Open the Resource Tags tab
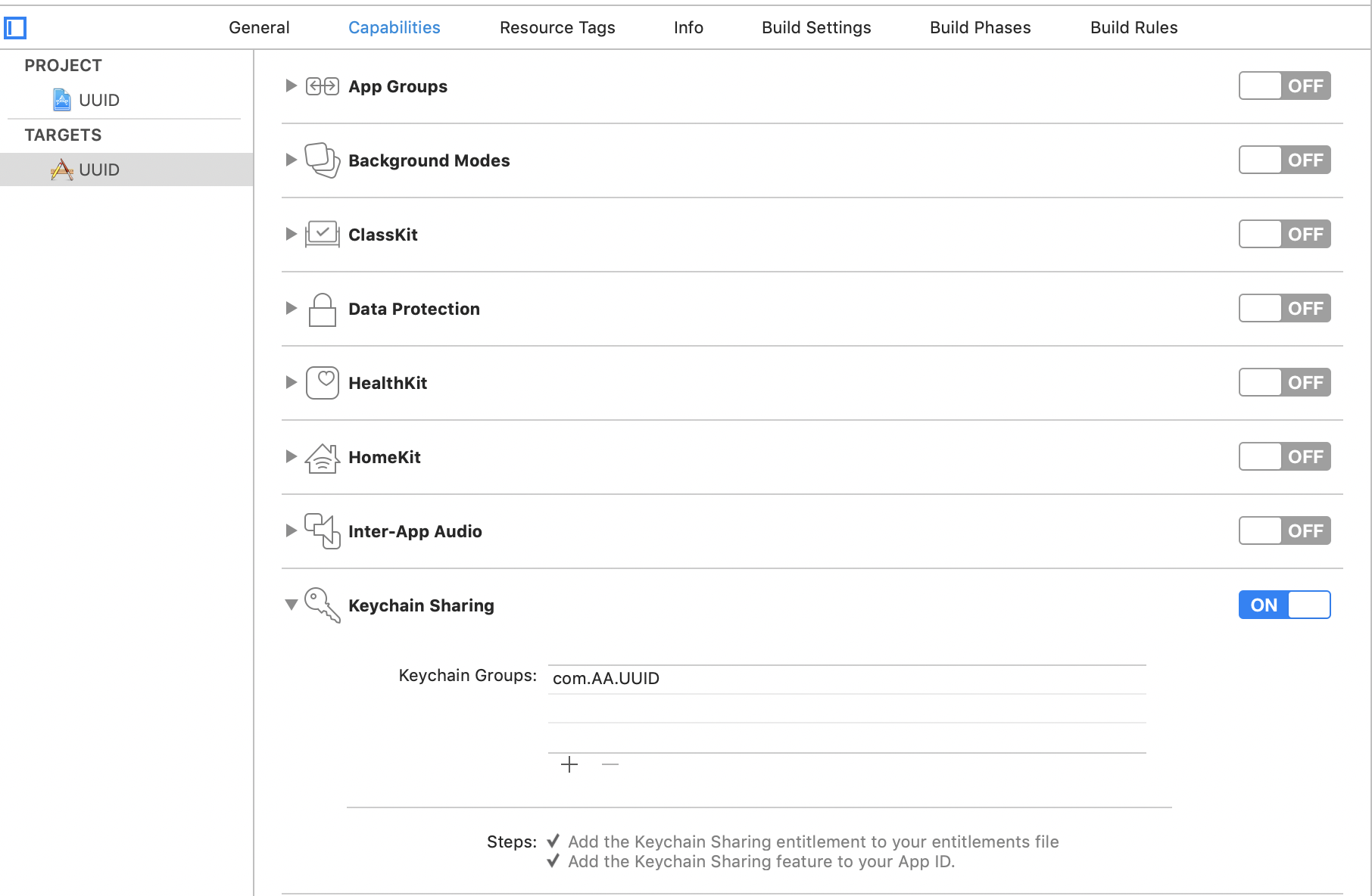1372x896 pixels. coord(557,27)
